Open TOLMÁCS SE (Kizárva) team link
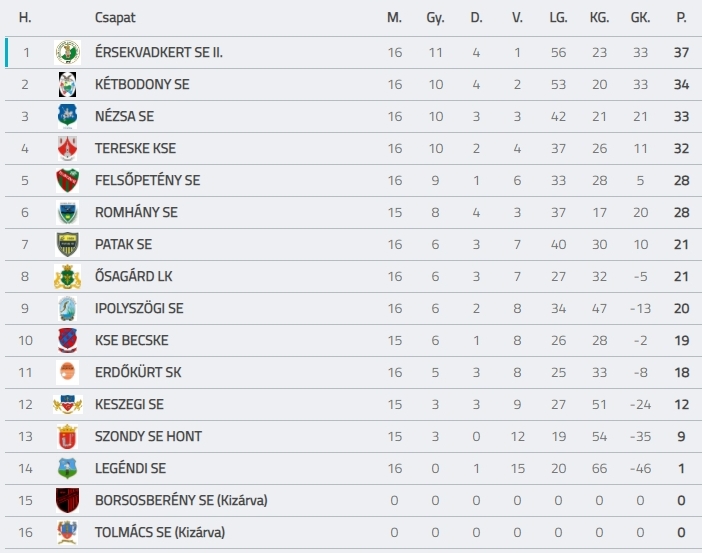Screen dimensions: 702x553 point(160,532)
